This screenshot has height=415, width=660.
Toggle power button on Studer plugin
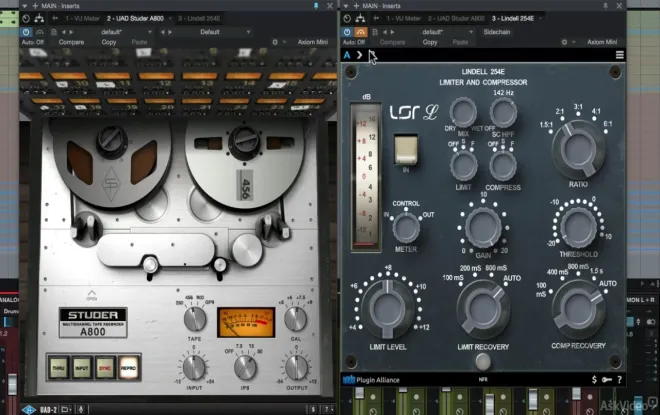[26, 32]
